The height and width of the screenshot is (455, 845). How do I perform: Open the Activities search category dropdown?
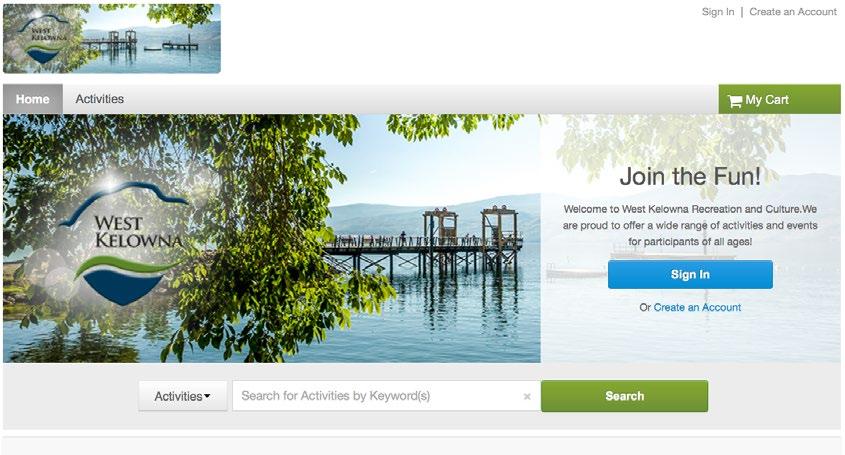[183, 396]
